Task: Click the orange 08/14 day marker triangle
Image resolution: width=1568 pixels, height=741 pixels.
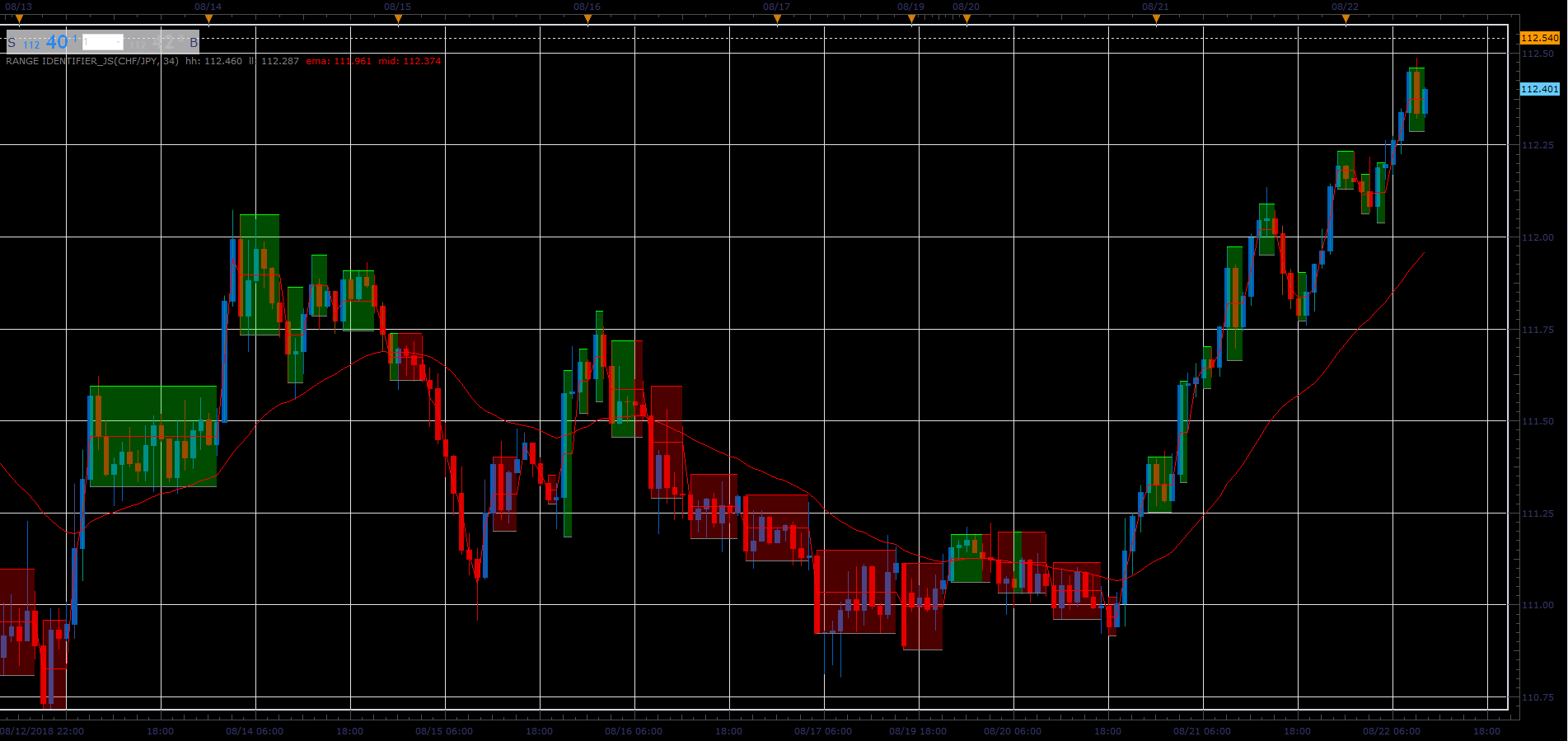Action: click(x=208, y=19)
